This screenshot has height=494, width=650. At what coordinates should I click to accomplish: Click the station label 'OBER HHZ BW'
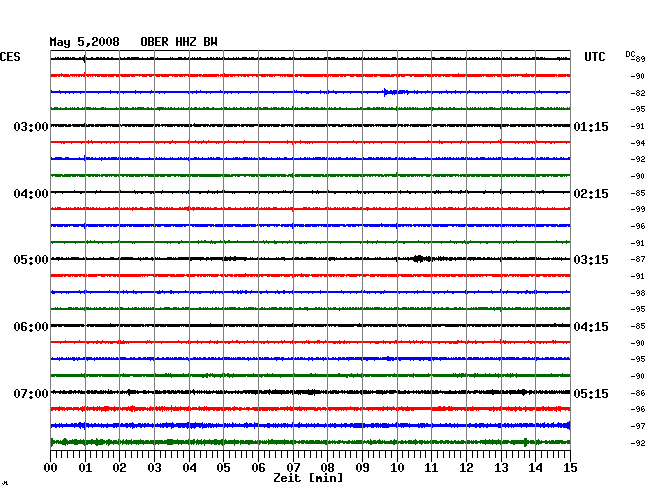(x=179, y=42)
